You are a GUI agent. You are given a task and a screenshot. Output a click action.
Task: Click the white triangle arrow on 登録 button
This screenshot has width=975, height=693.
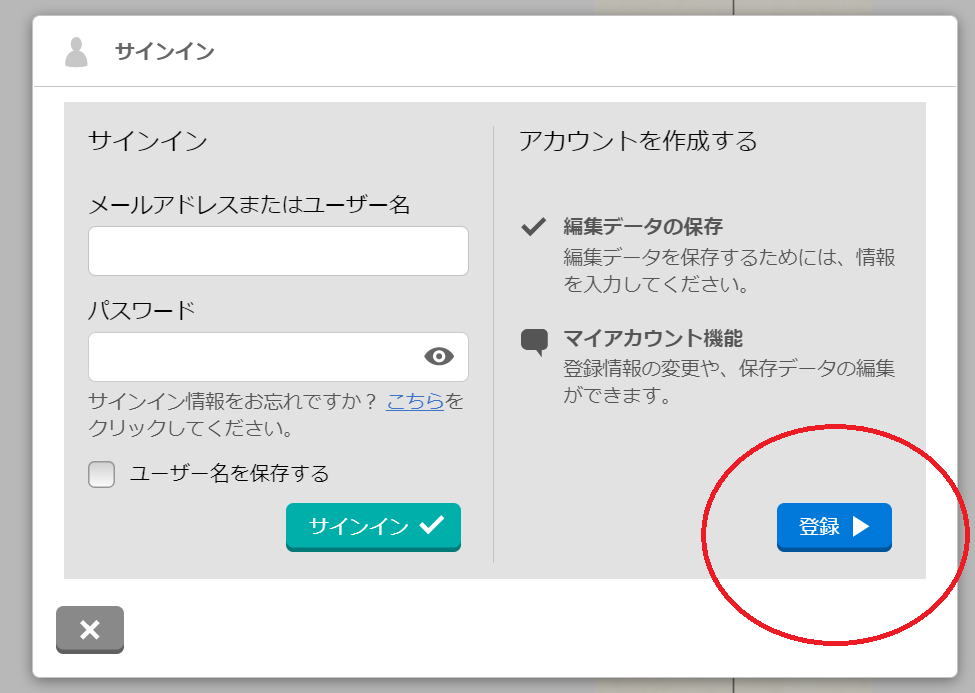pyautogui.click(x=861, y=526)
